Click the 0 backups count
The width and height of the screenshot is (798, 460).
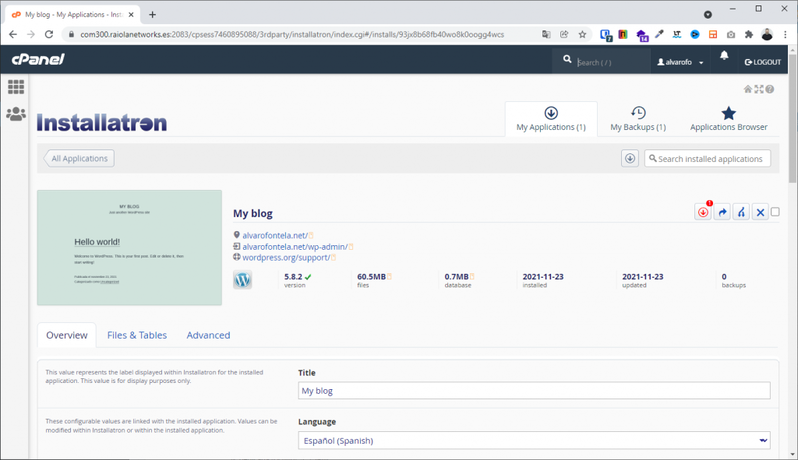point(724,277)
